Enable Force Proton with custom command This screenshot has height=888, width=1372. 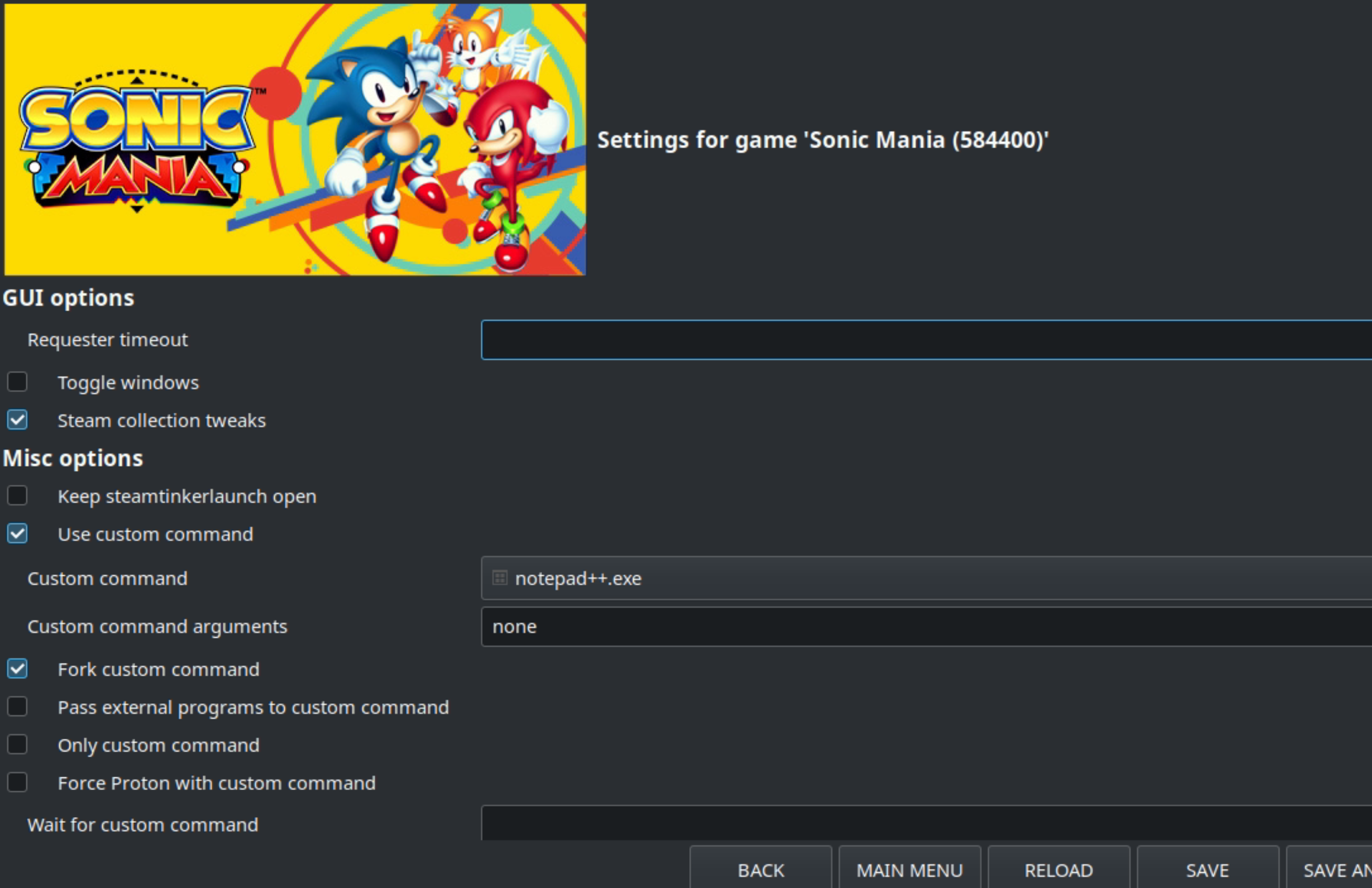[x=17, y=782]
